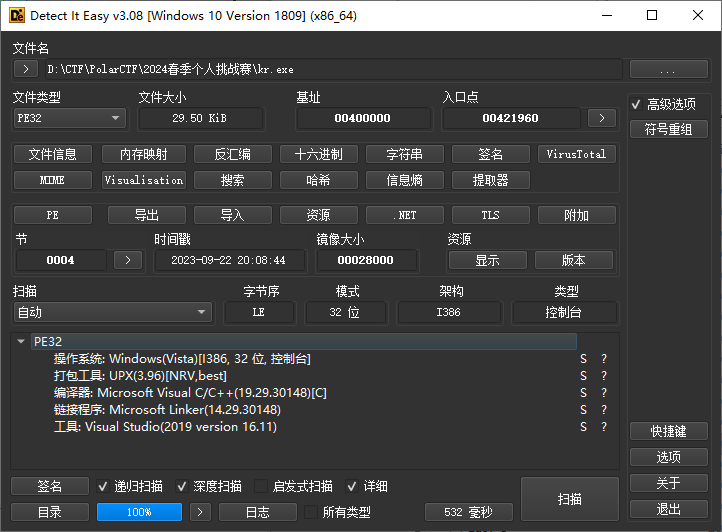The height and width of the screenshot is (532, 722).
Task: Open the 十六进制 hex viewer
Action: click(x=319, y=154)
